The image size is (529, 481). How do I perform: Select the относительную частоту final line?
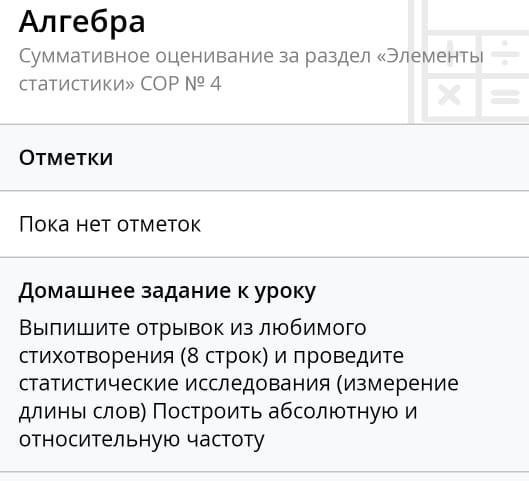[141, 440]
